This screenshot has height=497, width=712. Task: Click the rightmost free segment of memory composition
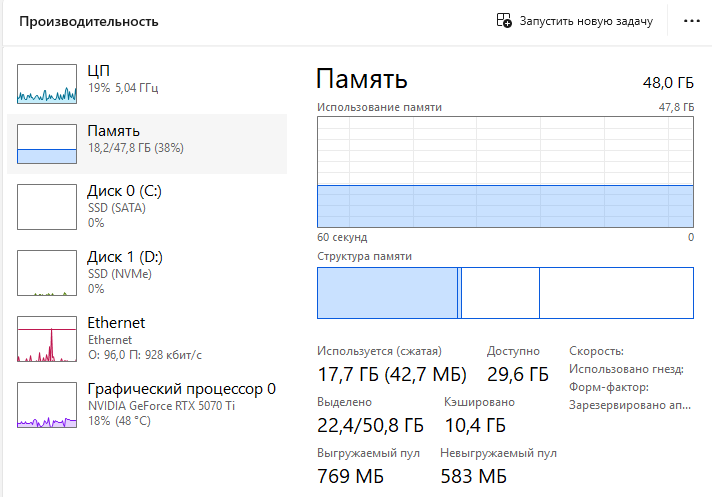coord(616,292)
